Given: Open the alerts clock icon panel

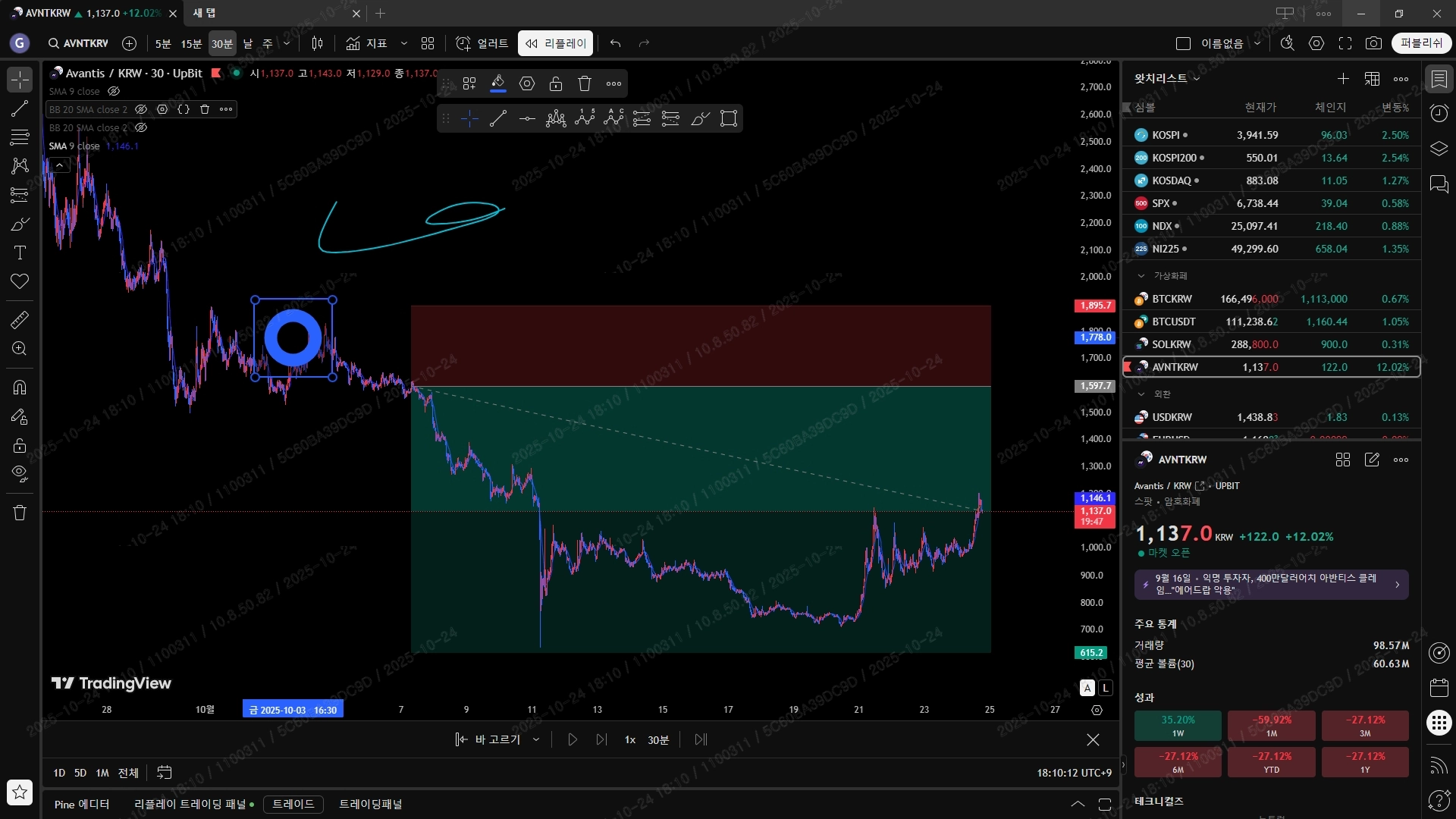Looking at the screenshot, I should tap(1439, 113).
